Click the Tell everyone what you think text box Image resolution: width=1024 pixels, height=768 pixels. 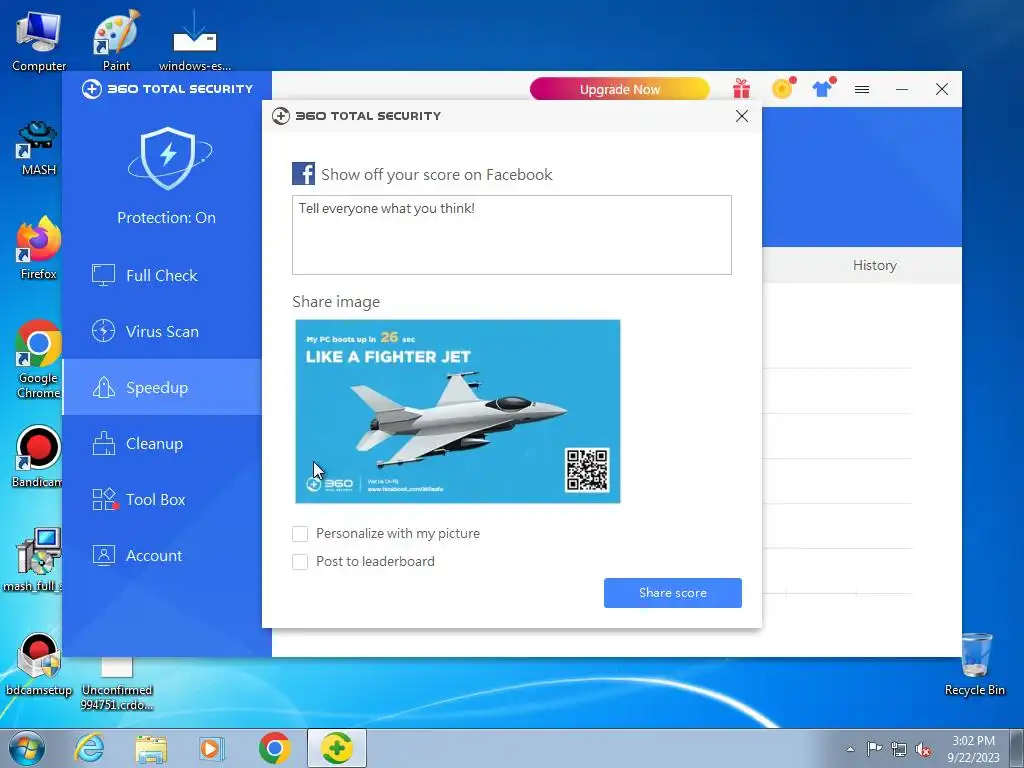click(512, 235)
